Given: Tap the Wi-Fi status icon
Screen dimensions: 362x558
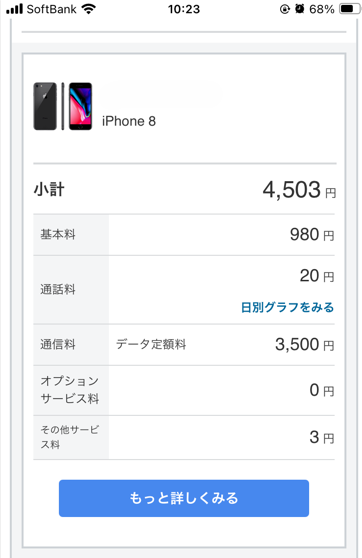Looking at the screenshot, I should (88, 9).
